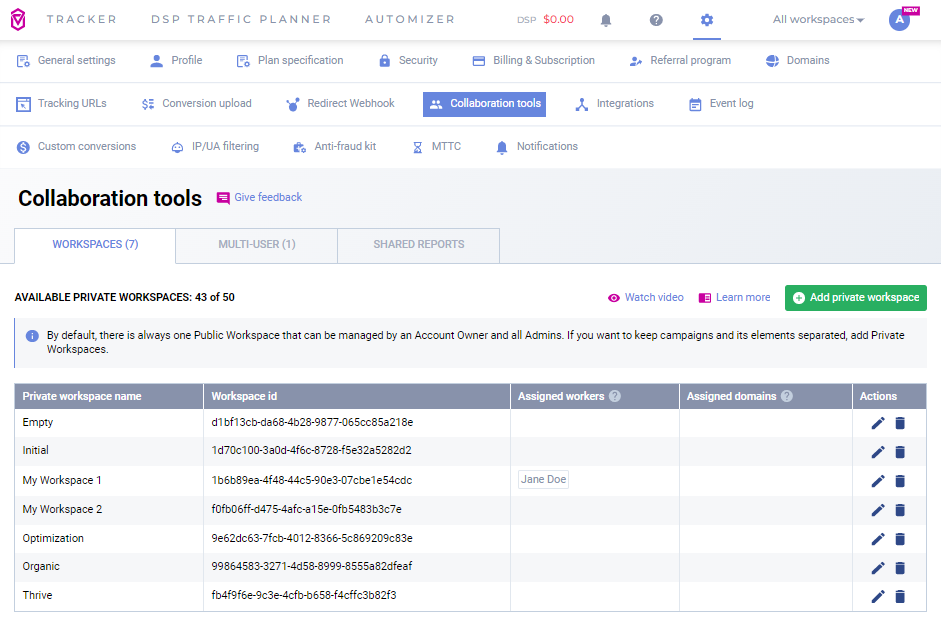This screenshot has width=941, height=638.
Task: Click the Voluum logo icon
Action: [18, 20]
